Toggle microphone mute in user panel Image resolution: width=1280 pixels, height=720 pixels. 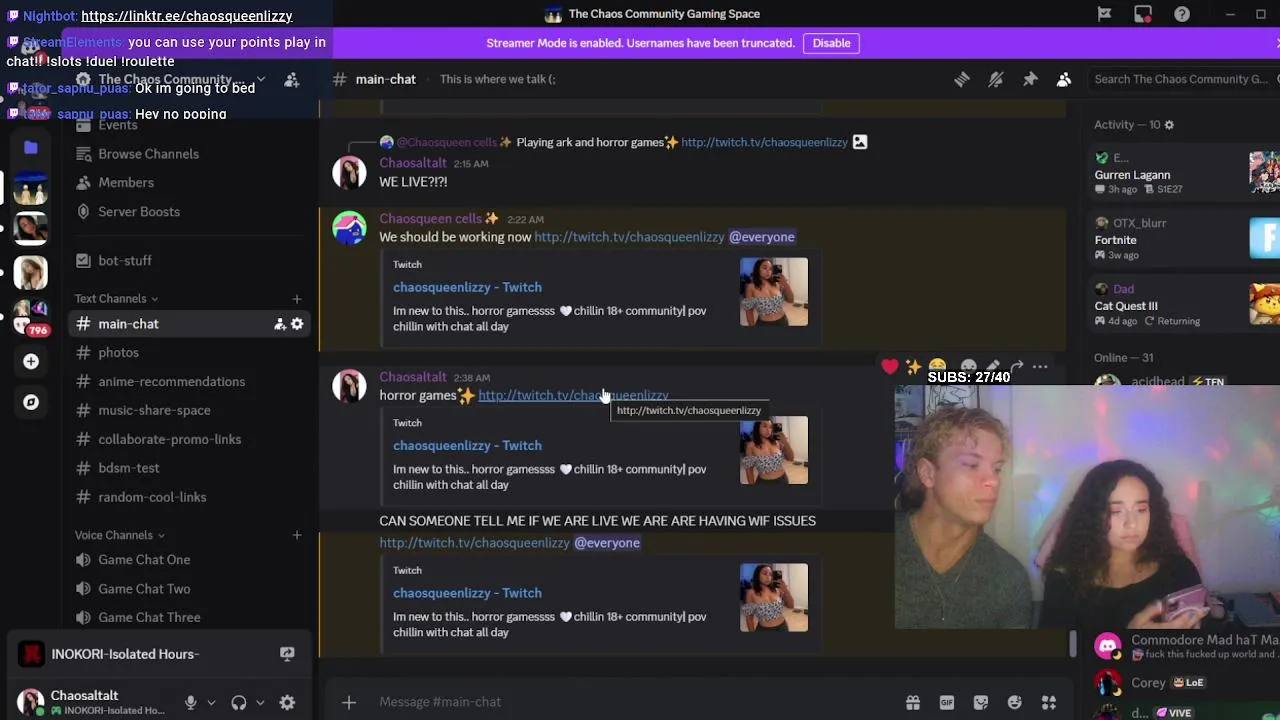click(190, 703)
